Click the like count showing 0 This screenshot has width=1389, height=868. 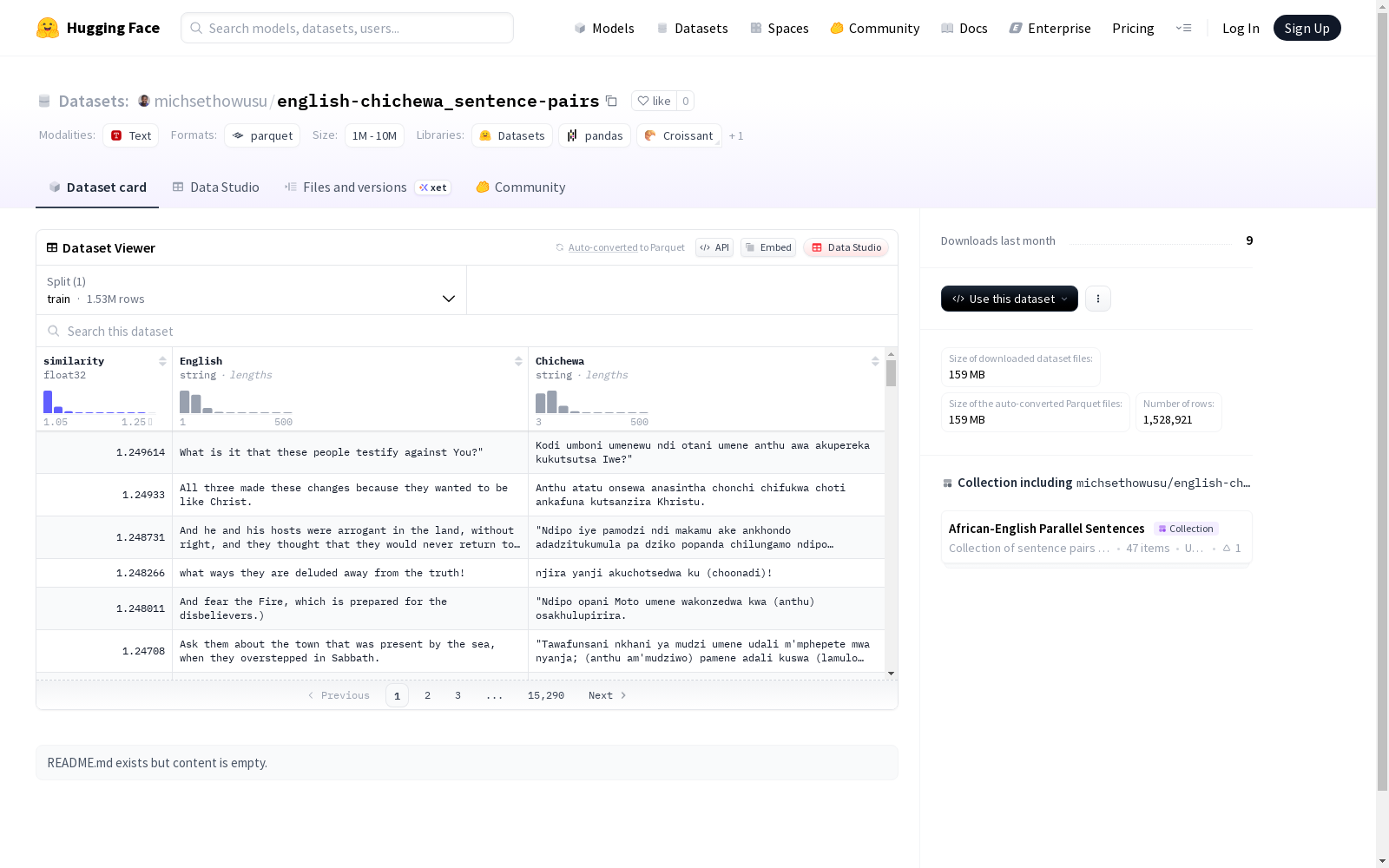tap(685, 101)
